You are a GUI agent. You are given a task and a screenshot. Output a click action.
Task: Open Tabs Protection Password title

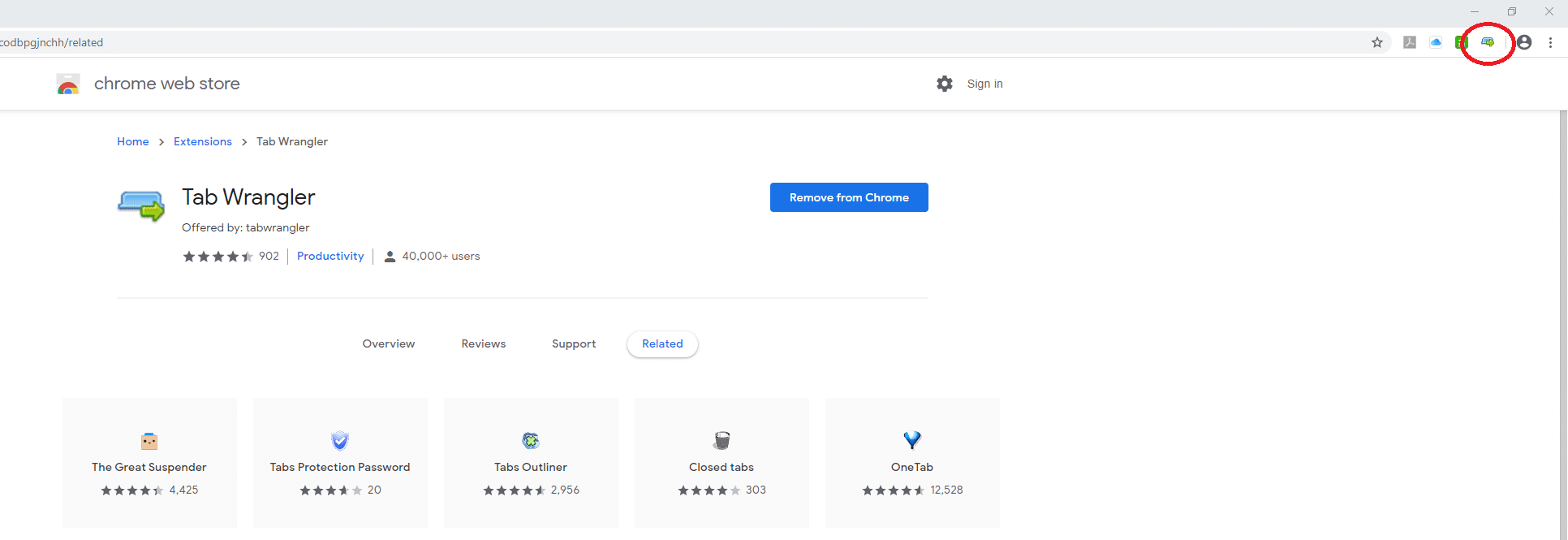tap(340, 467)
